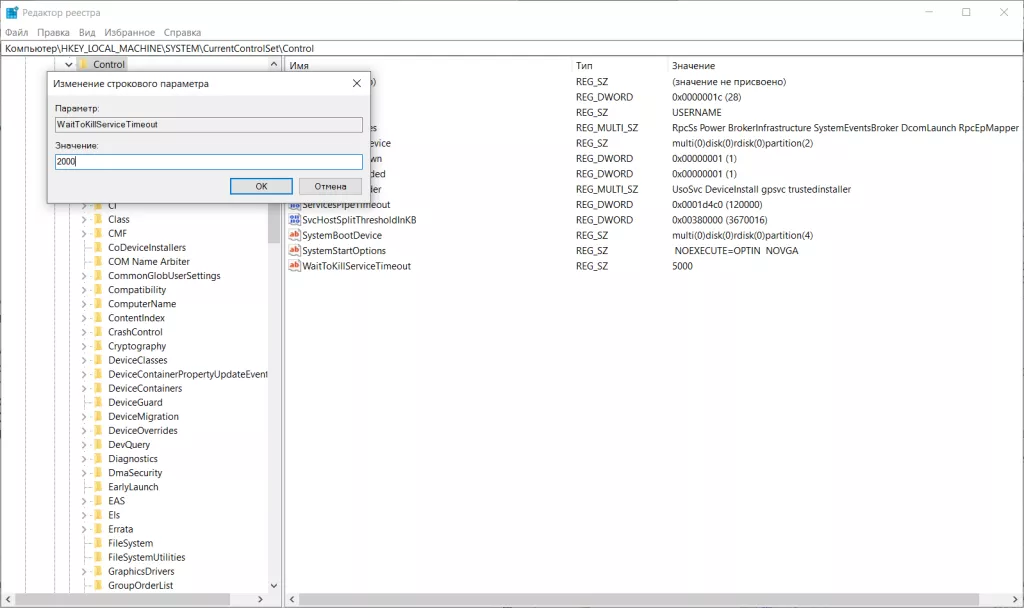Close the string edit dialog
Screen dimensions: 1024x608
pos(356,83)
